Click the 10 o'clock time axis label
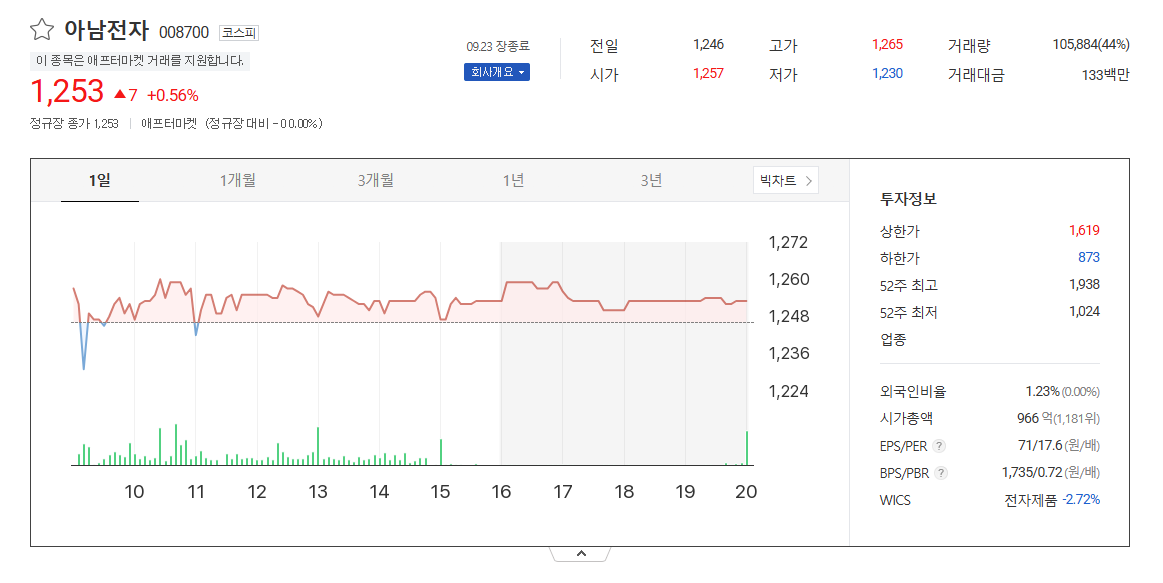This screenshot has width=1163, height=583. (x=134, y=492)
